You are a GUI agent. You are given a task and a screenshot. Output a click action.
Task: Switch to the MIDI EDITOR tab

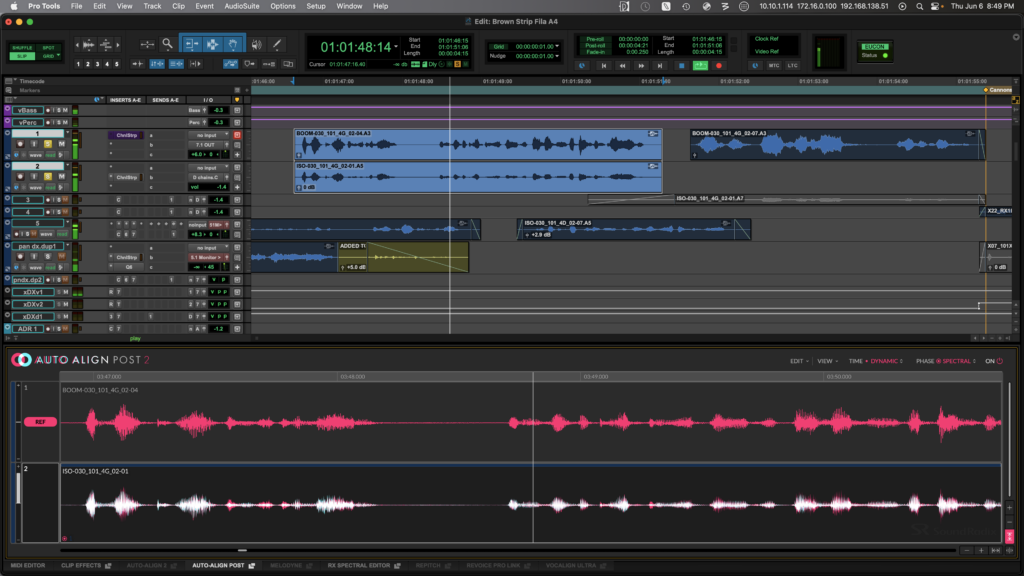(x=28, y=566)
